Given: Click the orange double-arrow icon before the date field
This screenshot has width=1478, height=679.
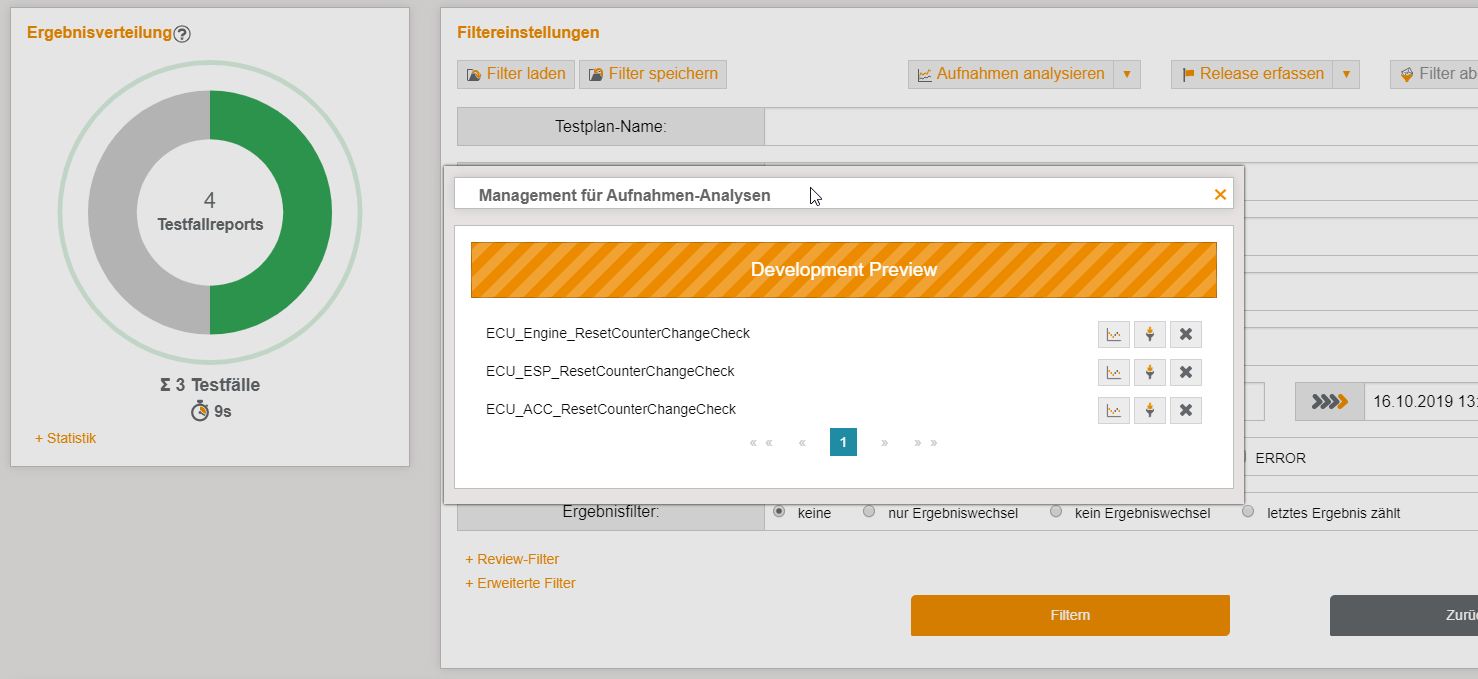Looking at the screenshot, I should 1330,401.
